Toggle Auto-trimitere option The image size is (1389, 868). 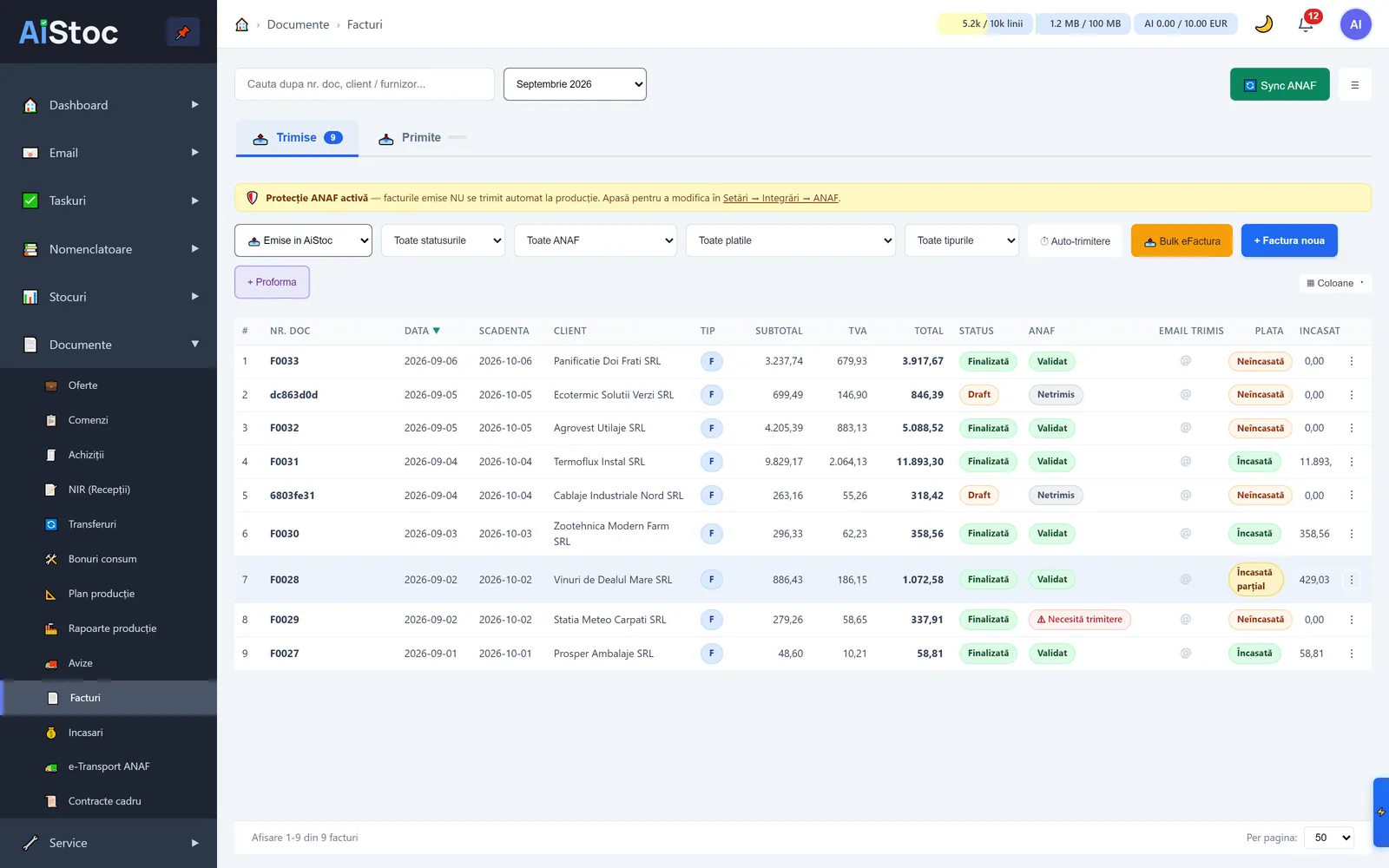pyautogui.click(x=1075, y=241)
